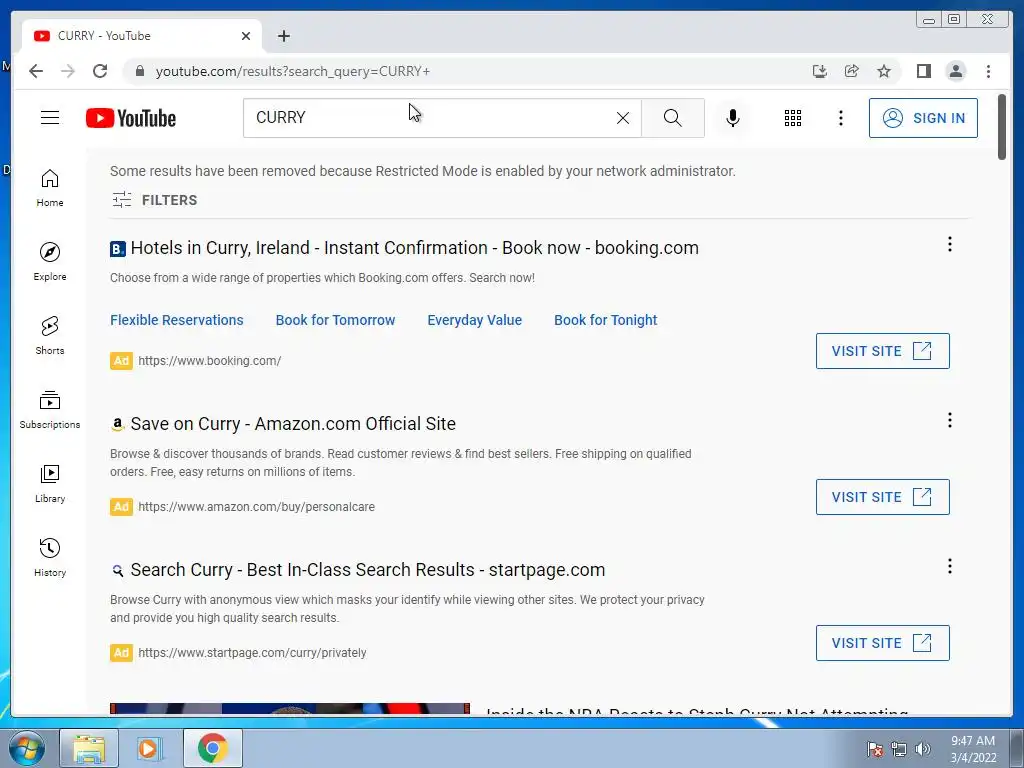Click the startpage.com/curry/privately URL text
This screenshot has width=1024, height=768.
click(252, 653)
